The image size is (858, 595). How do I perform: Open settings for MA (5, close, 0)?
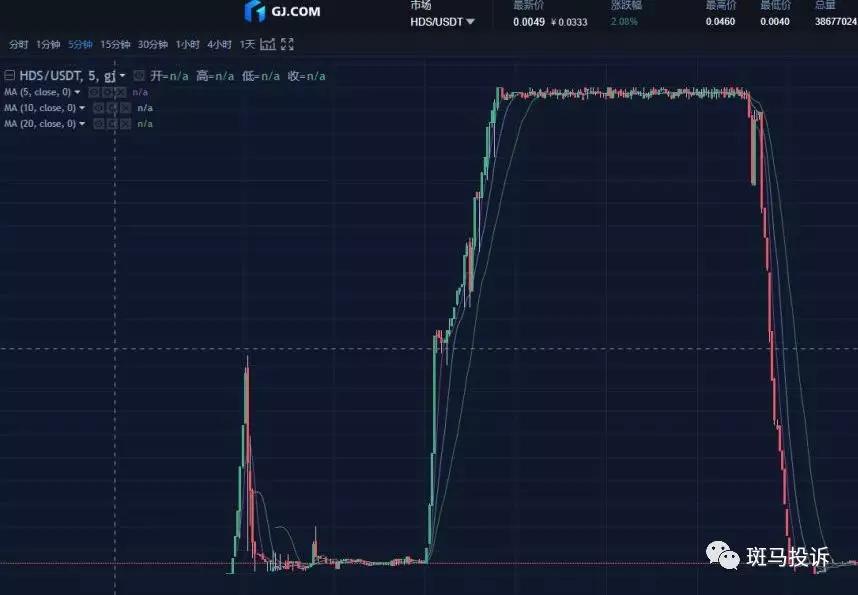108,92
